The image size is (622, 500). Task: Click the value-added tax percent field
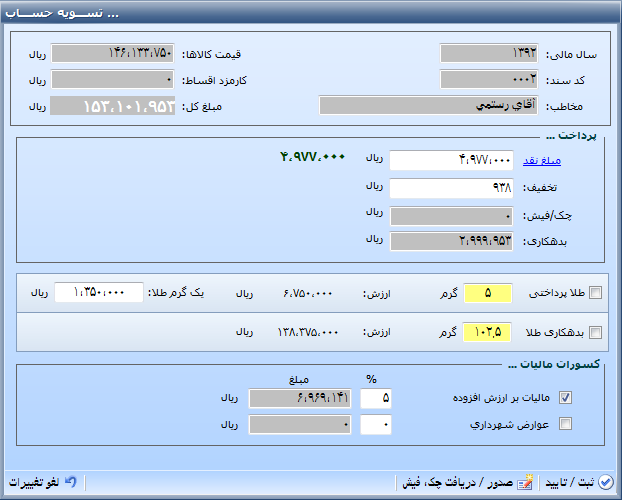[x=376, y=398]
